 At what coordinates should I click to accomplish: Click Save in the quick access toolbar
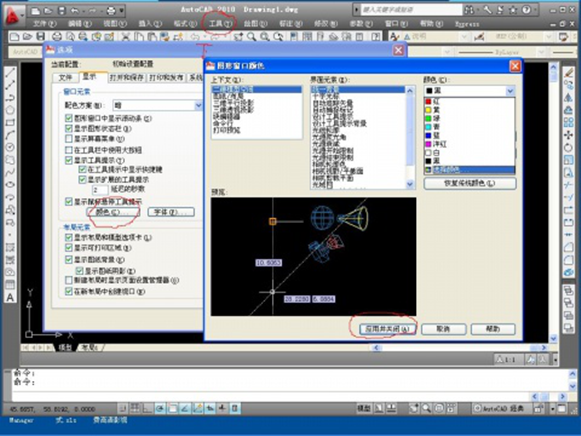tap(62, 11)
